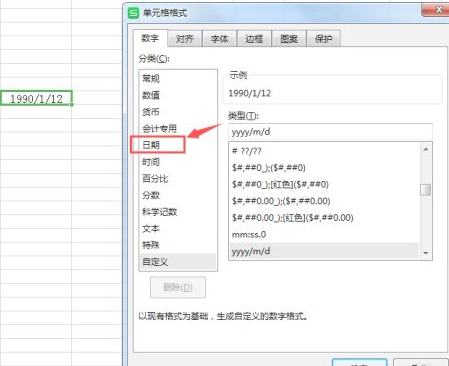Pick the 百分比 category
Screen dimensions: 449x366
click(x=177, y=179)
